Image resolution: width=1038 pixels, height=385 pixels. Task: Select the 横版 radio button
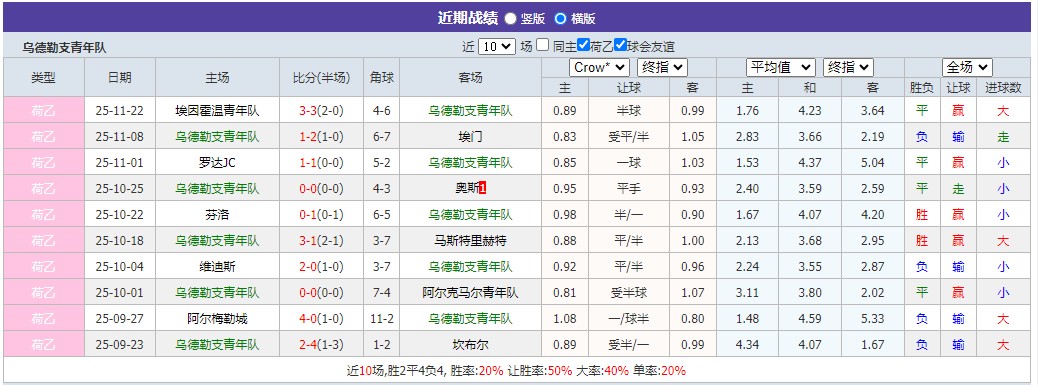(561, 19)
